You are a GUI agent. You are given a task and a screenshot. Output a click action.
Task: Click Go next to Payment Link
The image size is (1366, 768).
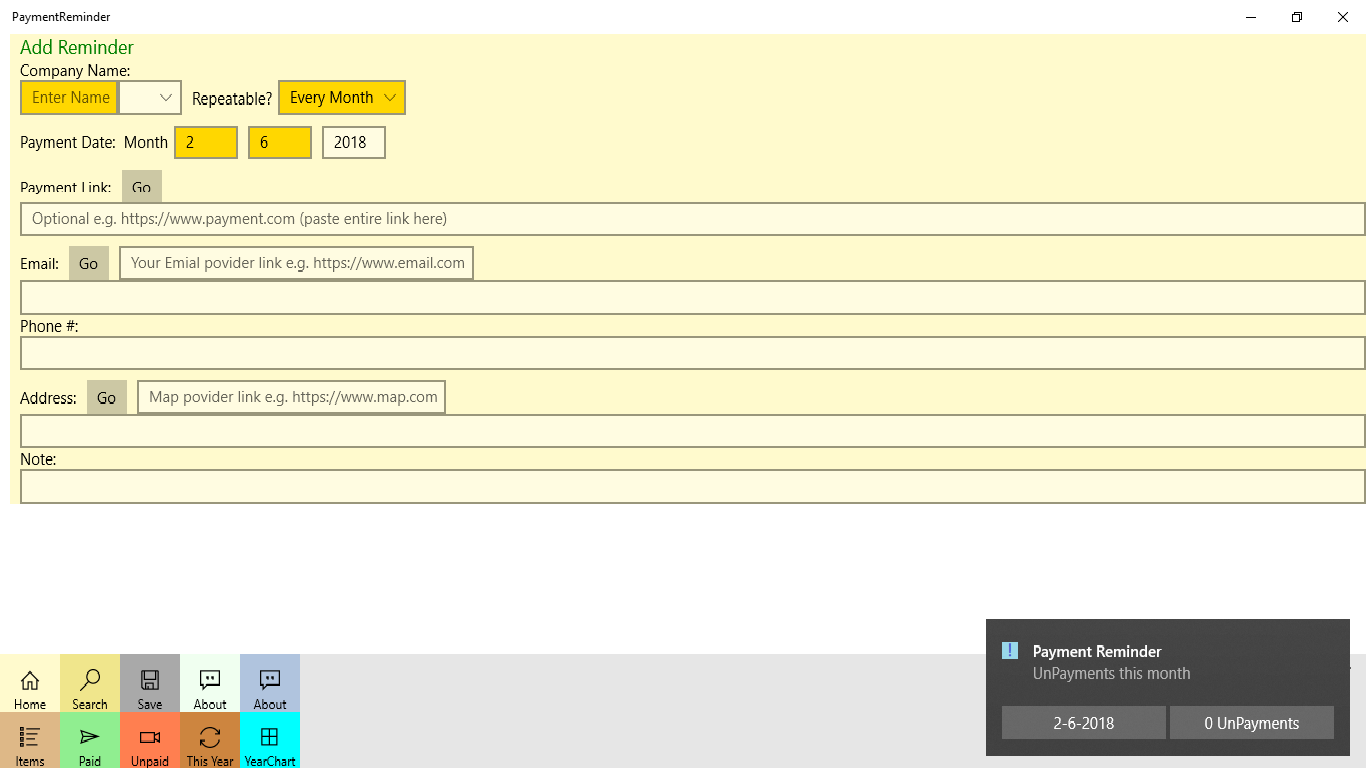click(x=142, y=187)
